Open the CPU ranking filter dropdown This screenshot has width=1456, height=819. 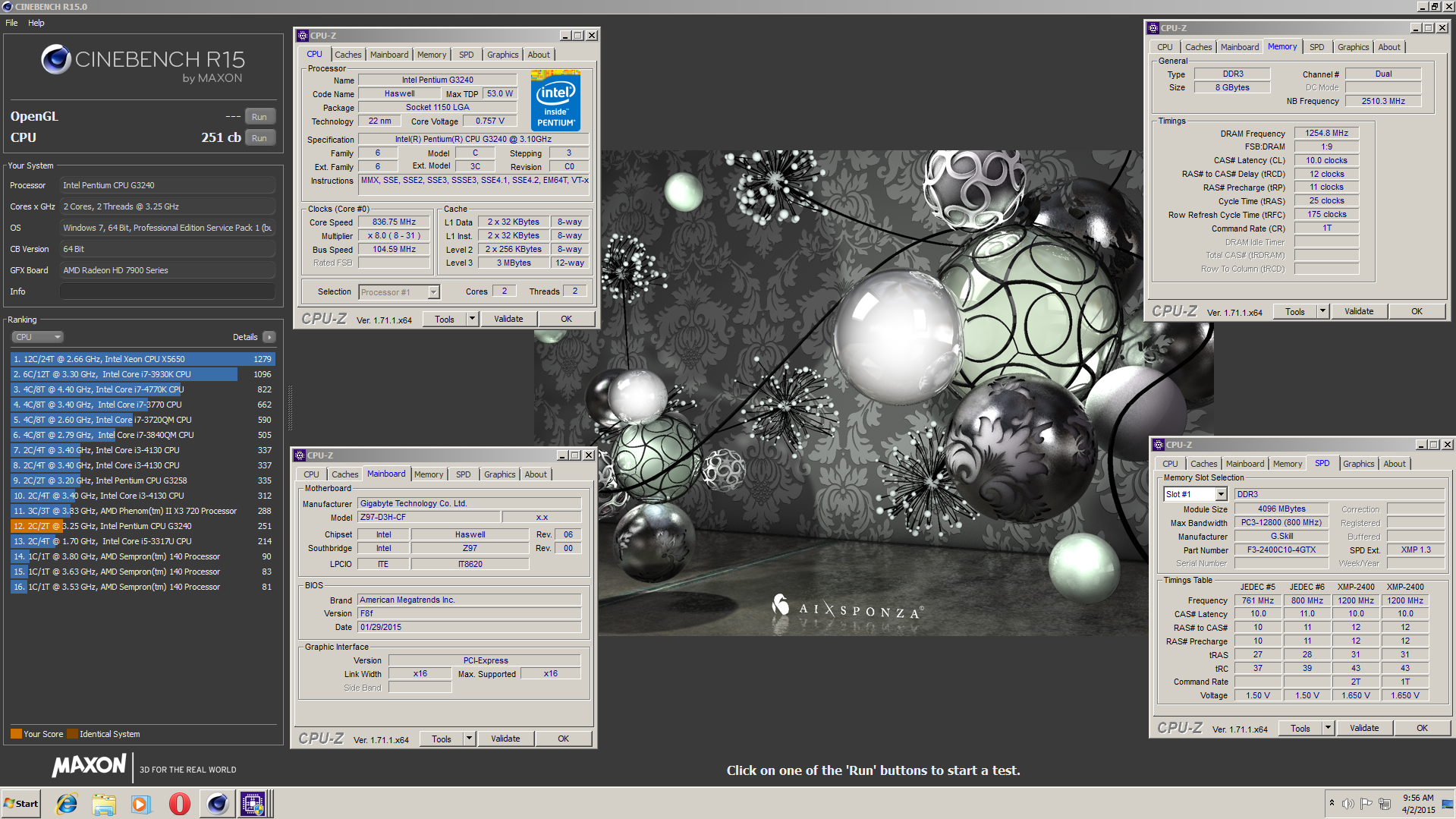pos(36,337)
